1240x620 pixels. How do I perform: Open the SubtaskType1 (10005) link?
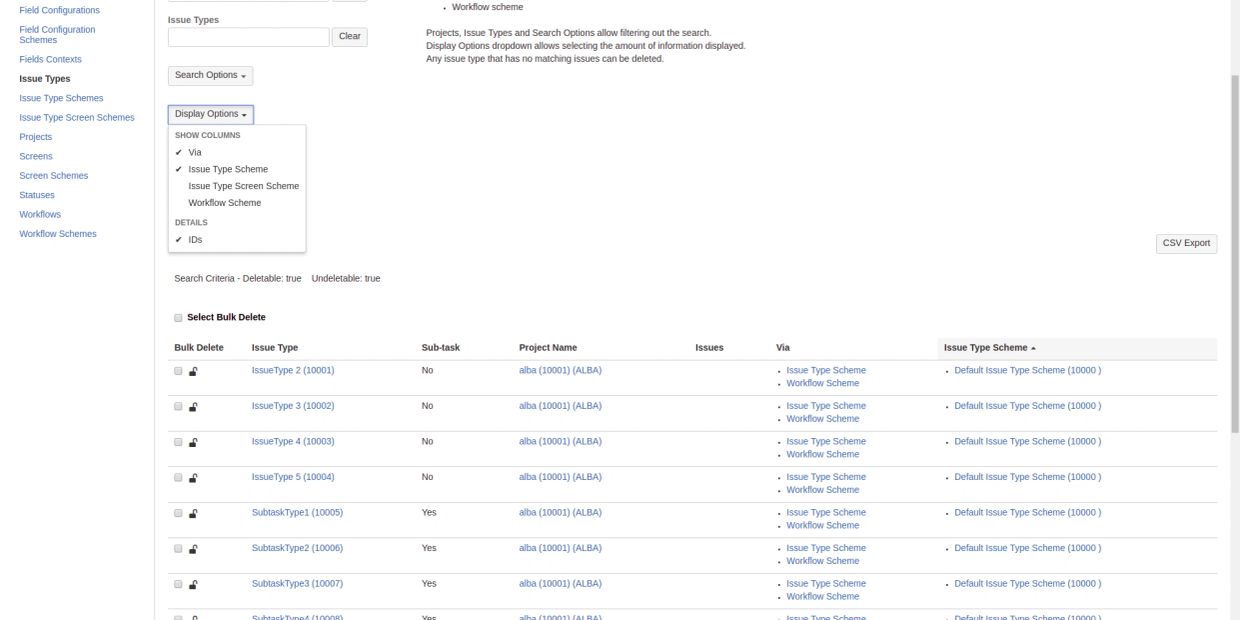tap(297, 513)
